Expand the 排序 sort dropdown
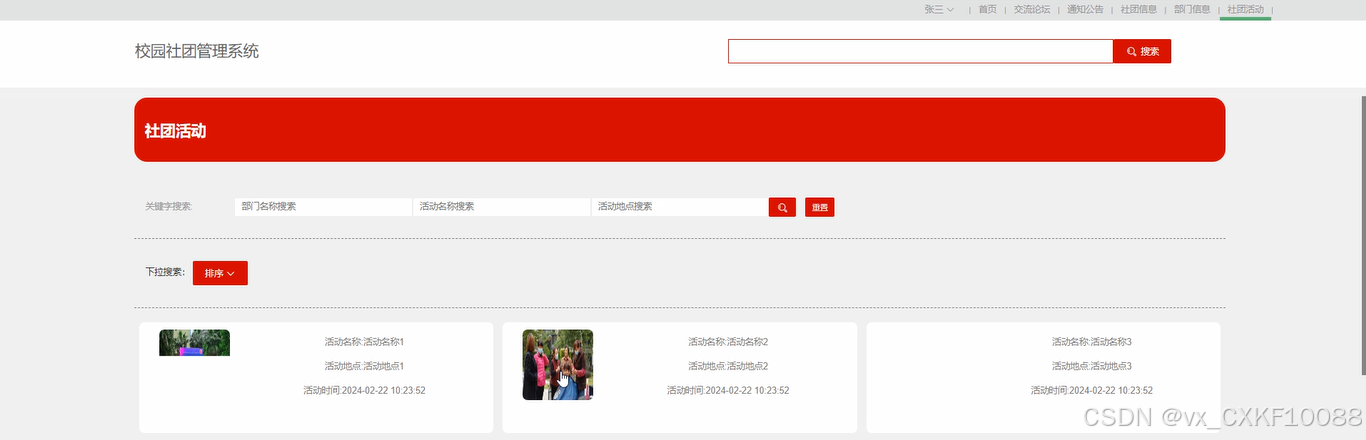The height and width of the screenshot is (440, 1366). tap(220, 273)
